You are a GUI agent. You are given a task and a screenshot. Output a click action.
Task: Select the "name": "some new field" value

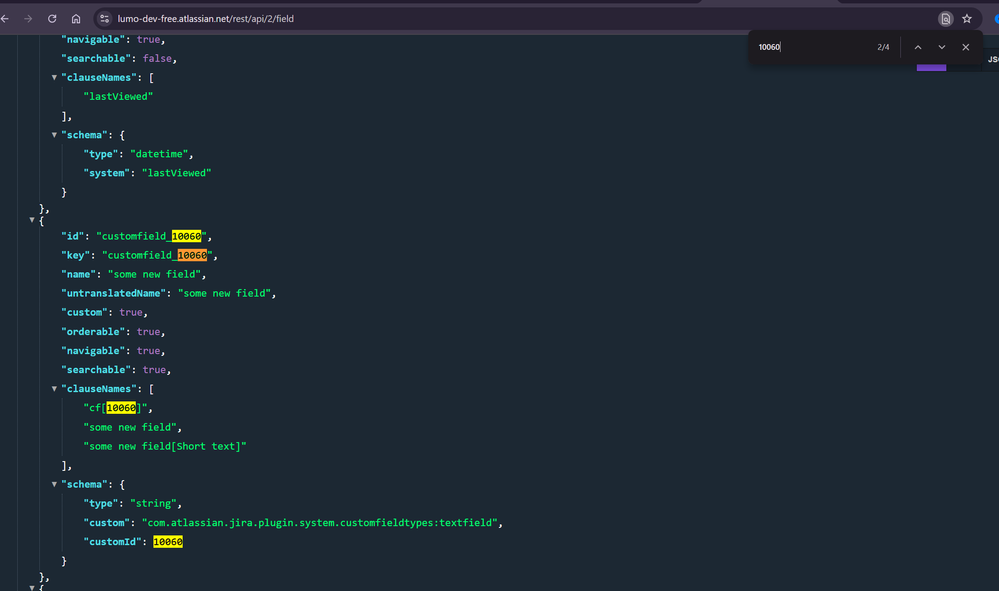click(x=154, y=274)
